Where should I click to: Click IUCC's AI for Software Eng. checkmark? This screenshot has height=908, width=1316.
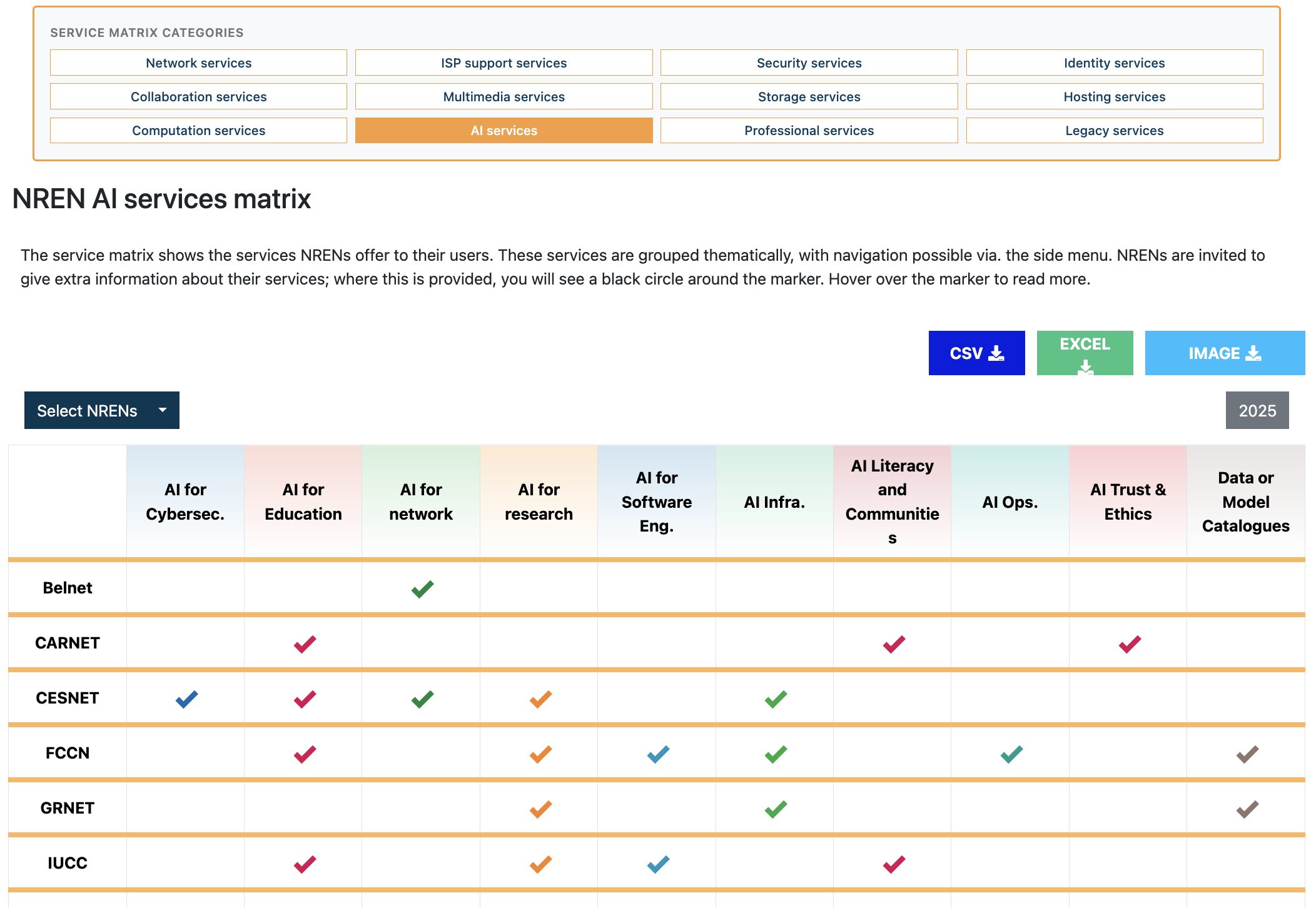pyautogui.click(x=658, y=864)
